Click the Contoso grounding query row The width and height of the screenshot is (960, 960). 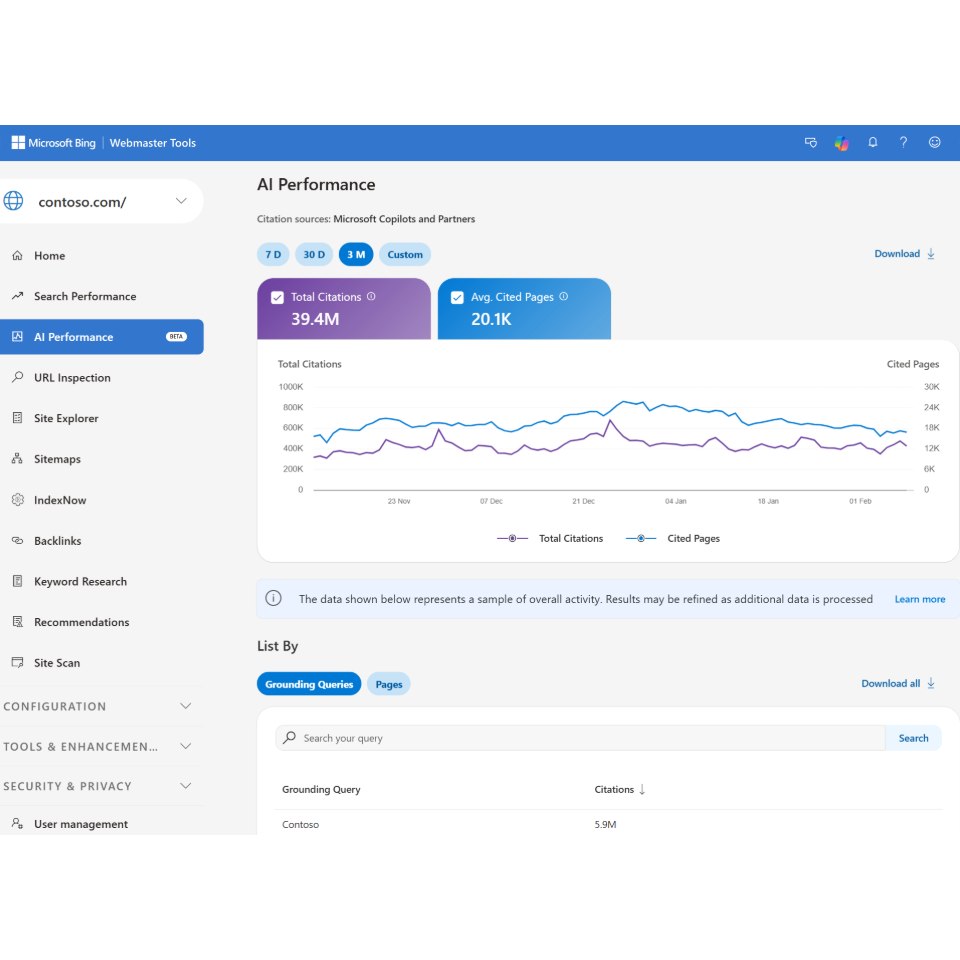[x=609, y=824]
